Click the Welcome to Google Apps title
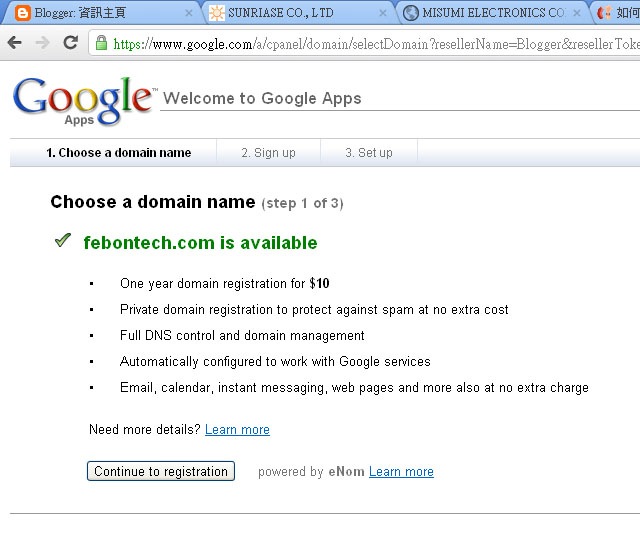This screenshot has width=640, height=542. 262,98
